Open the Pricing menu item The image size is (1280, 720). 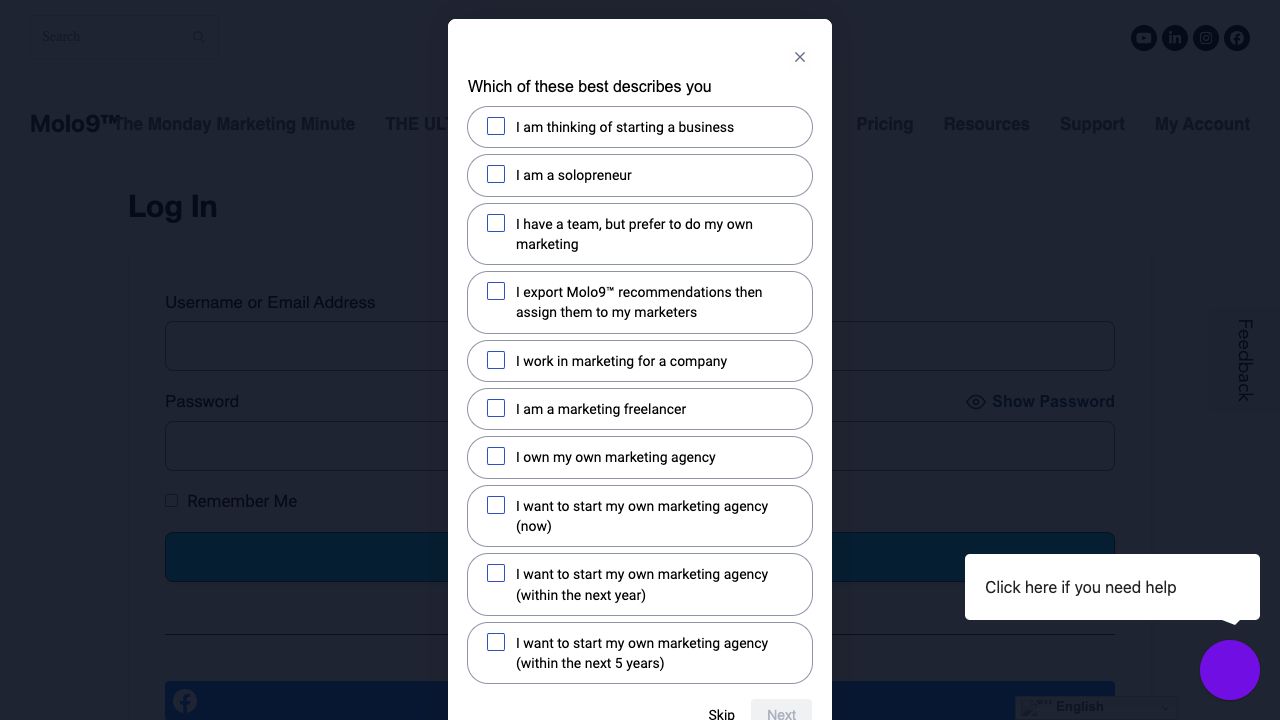(884, 124)
